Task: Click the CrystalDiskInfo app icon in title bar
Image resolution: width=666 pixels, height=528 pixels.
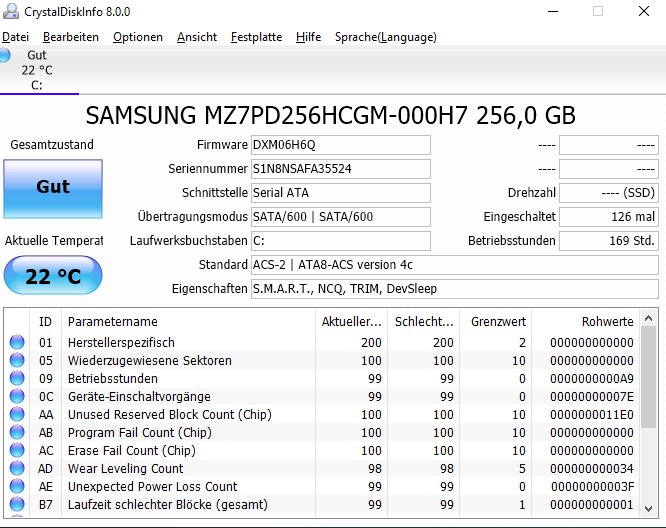Action: tap(11, 11)
